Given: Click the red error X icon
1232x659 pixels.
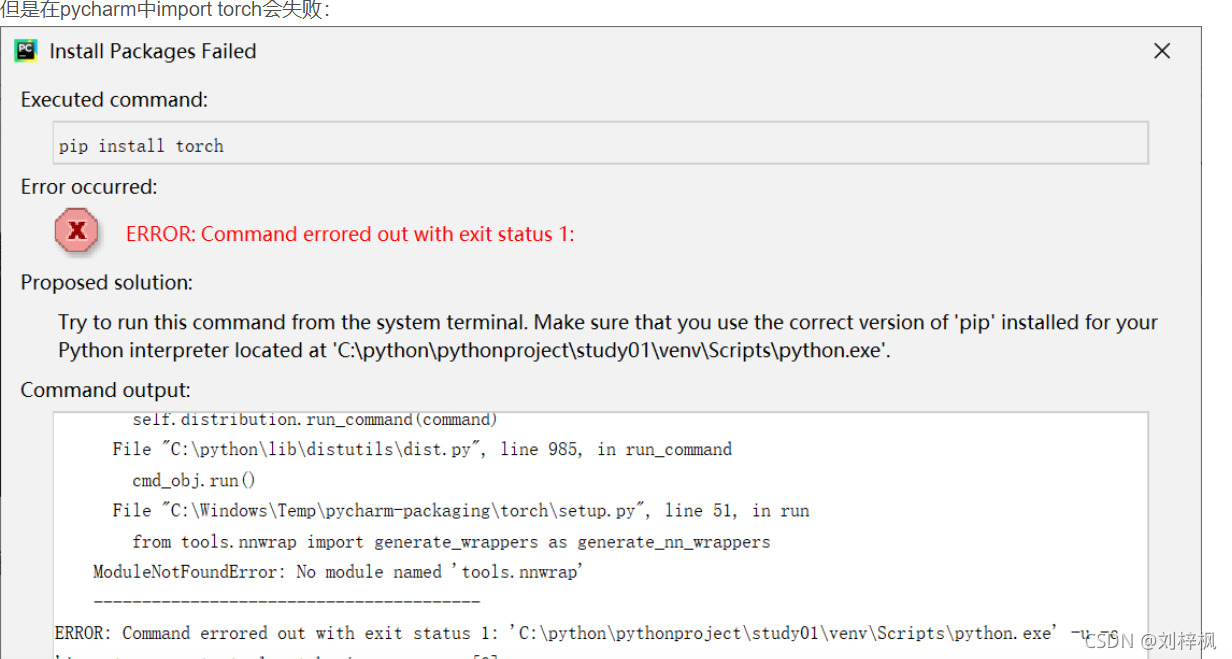Looking at the screenshot, I should (76, 233).
